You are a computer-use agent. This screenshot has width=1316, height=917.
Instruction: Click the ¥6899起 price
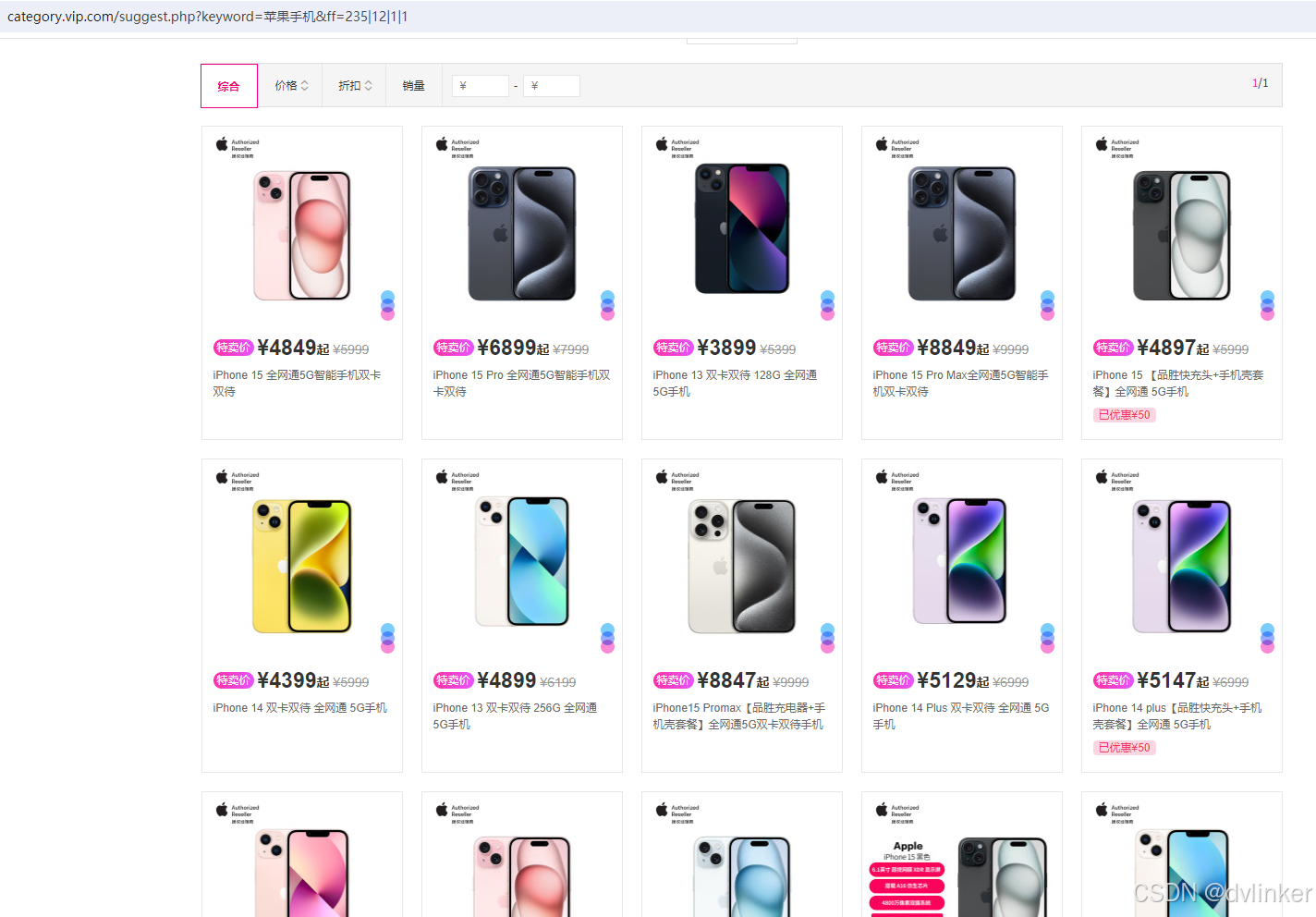tap(513, 348)
